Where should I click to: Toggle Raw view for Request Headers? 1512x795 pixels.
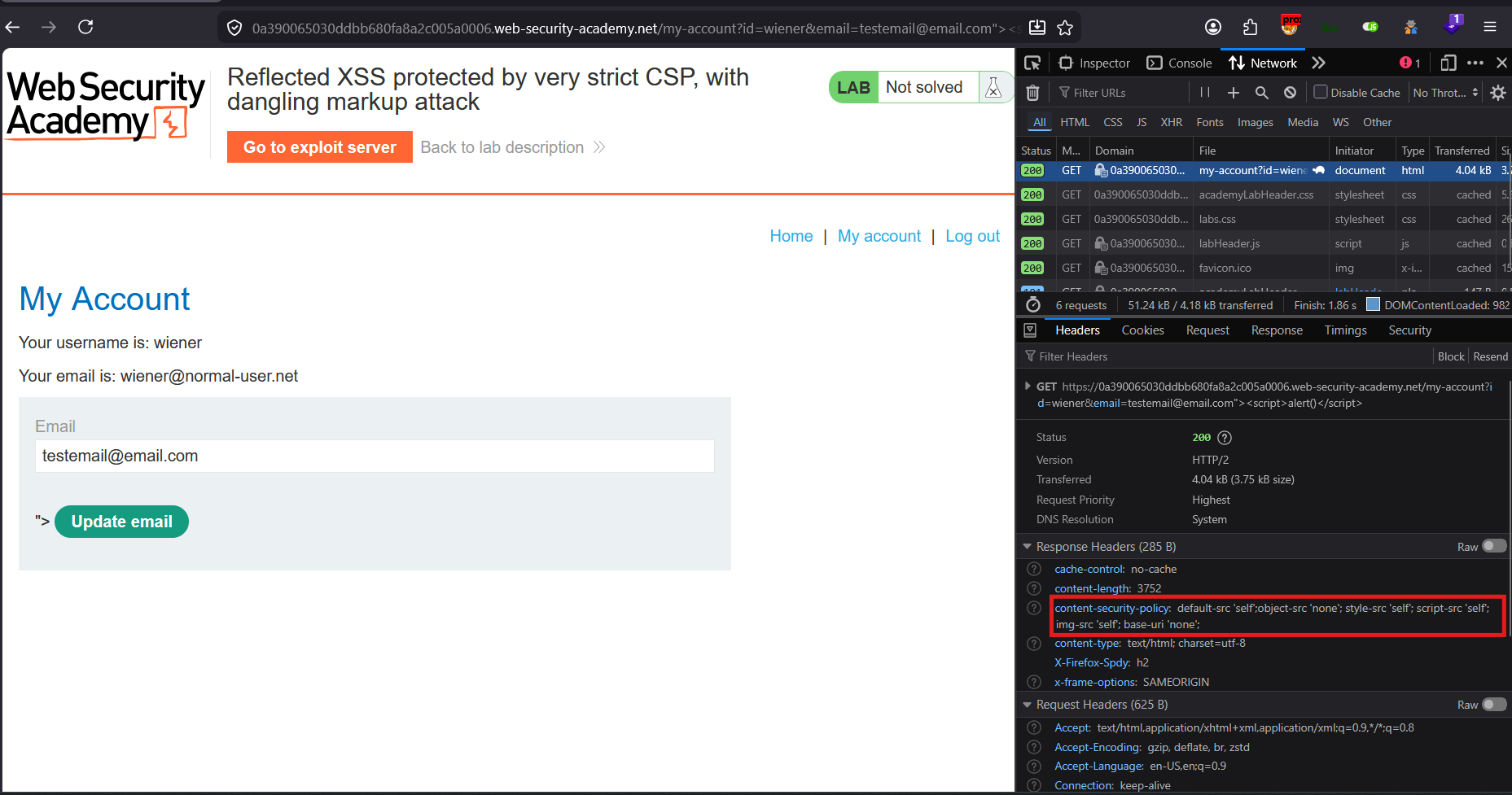pyautogui.click(x=1494, y=704)
